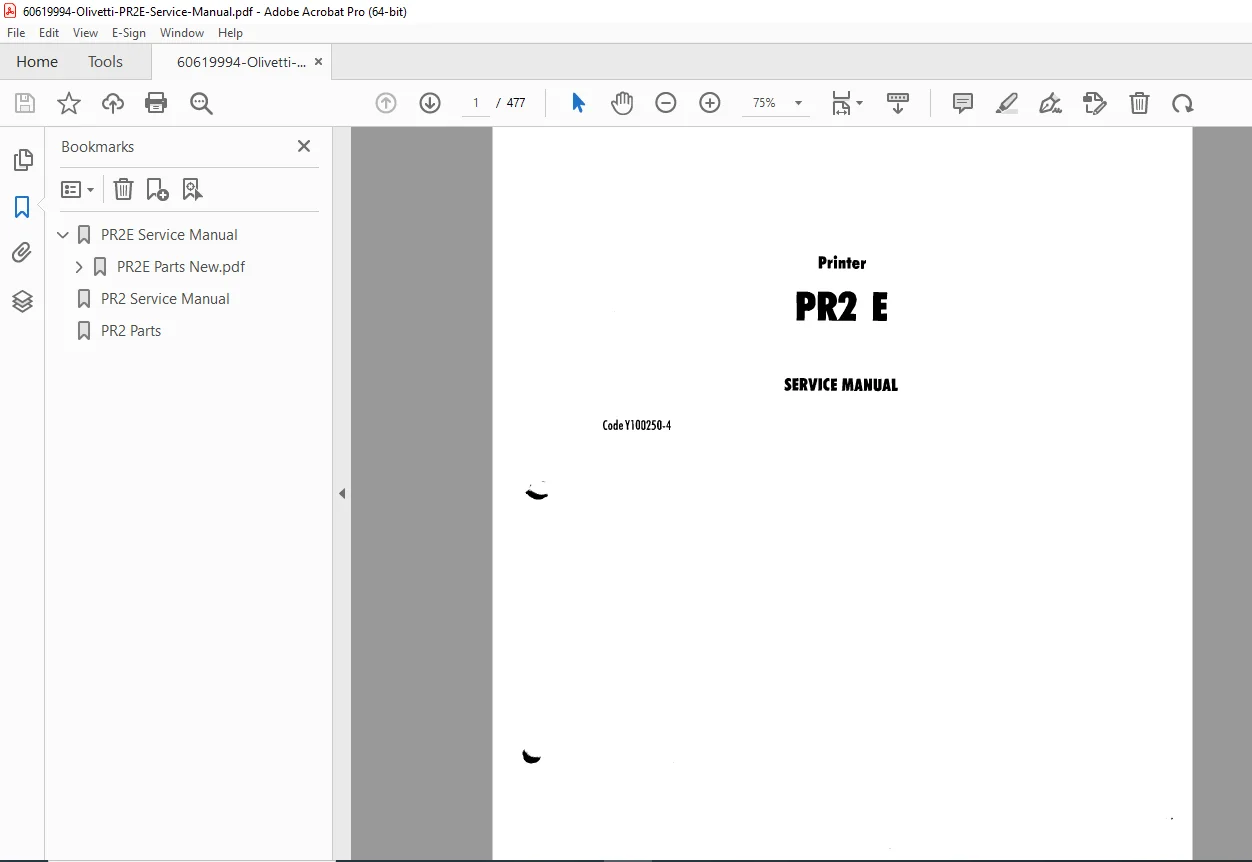Activate the Selection arrow tool
Image resolution: width=1252 pixels, height=862 pixels.
click(578, 103)
